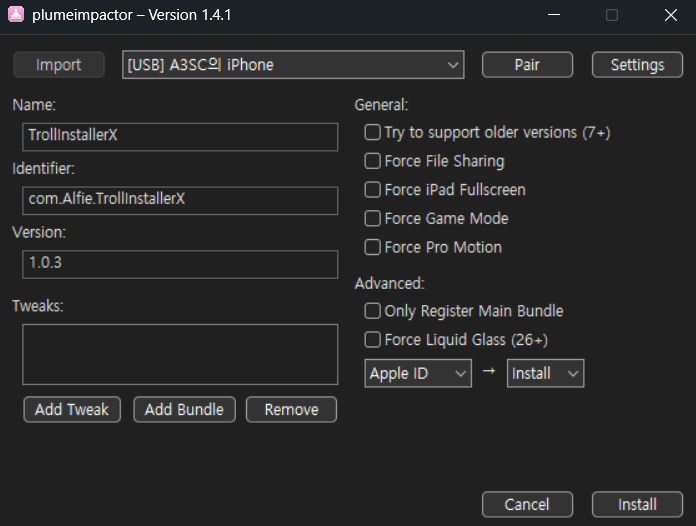Click inside the empty Tweaks list box
This screenshot has height=526, width=696.
(180, 354)
